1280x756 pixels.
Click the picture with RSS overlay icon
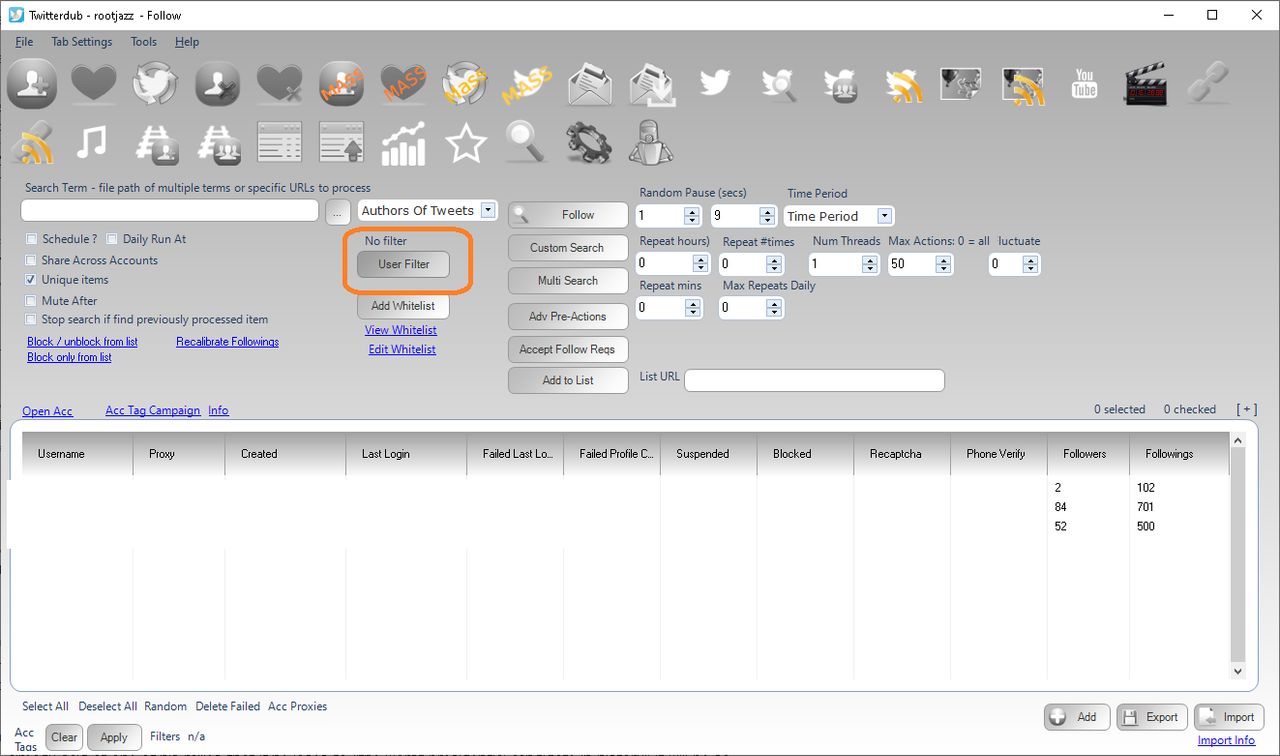[1022, 86]
